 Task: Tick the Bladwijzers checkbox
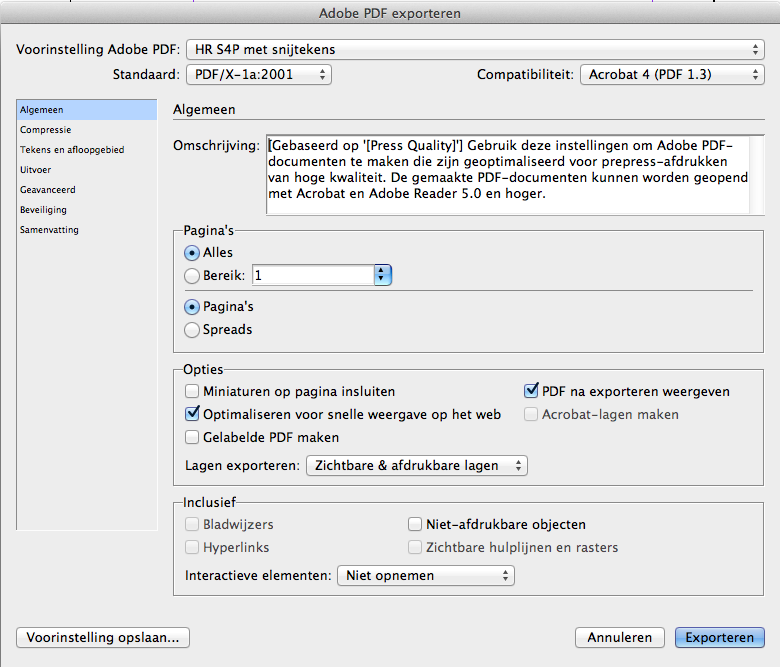tap(192, 524)
